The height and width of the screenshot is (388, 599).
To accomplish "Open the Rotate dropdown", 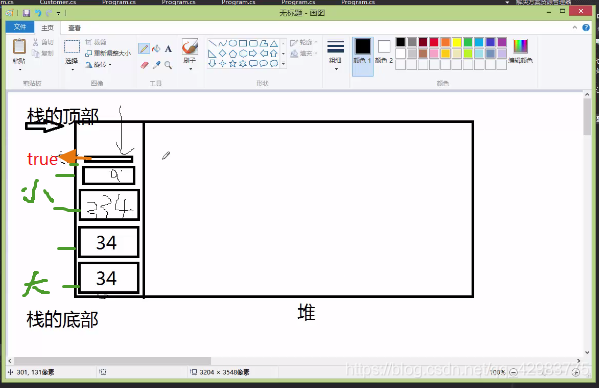I will coord(99,65).
